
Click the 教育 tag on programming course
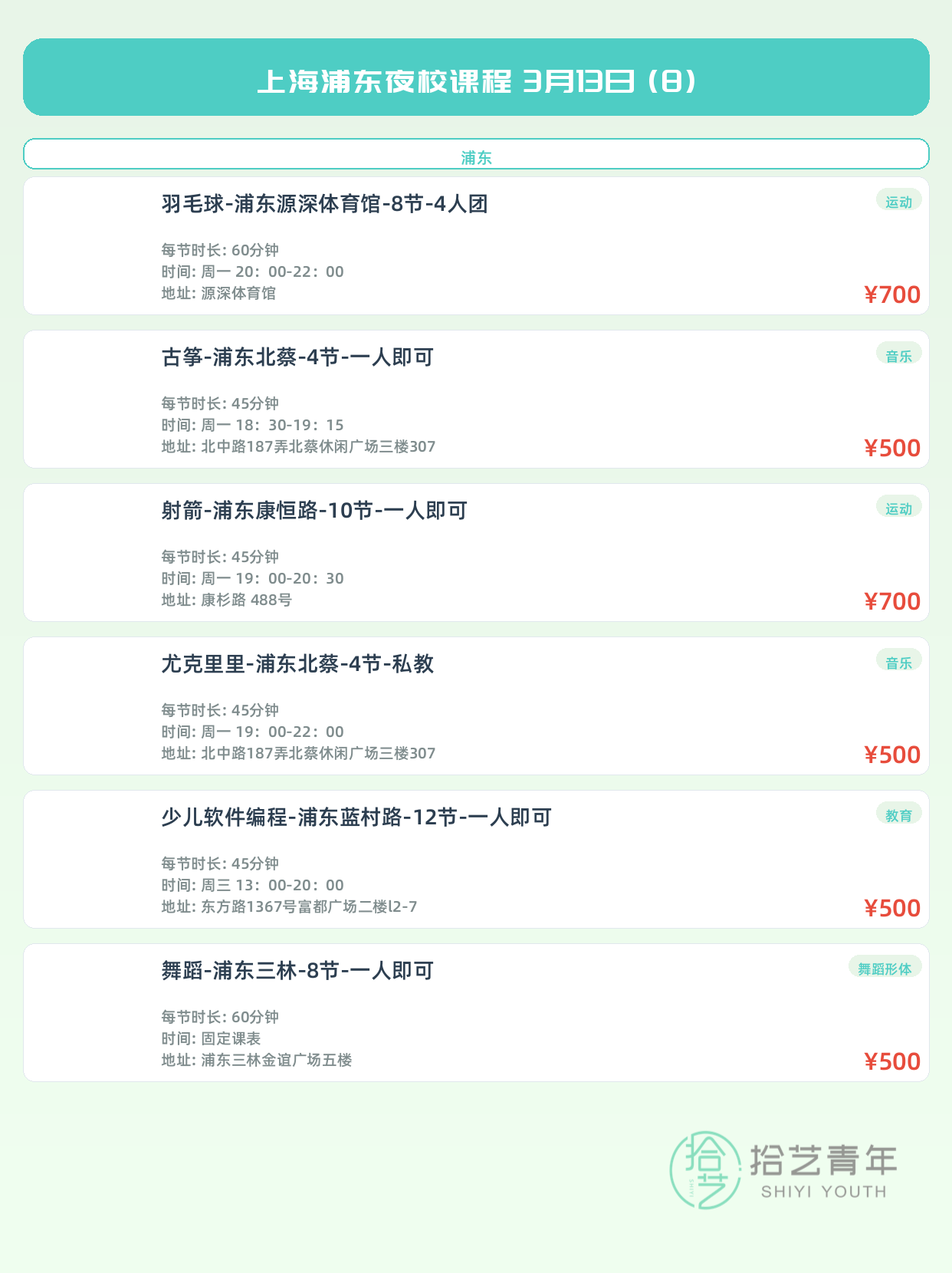point(898,815)
